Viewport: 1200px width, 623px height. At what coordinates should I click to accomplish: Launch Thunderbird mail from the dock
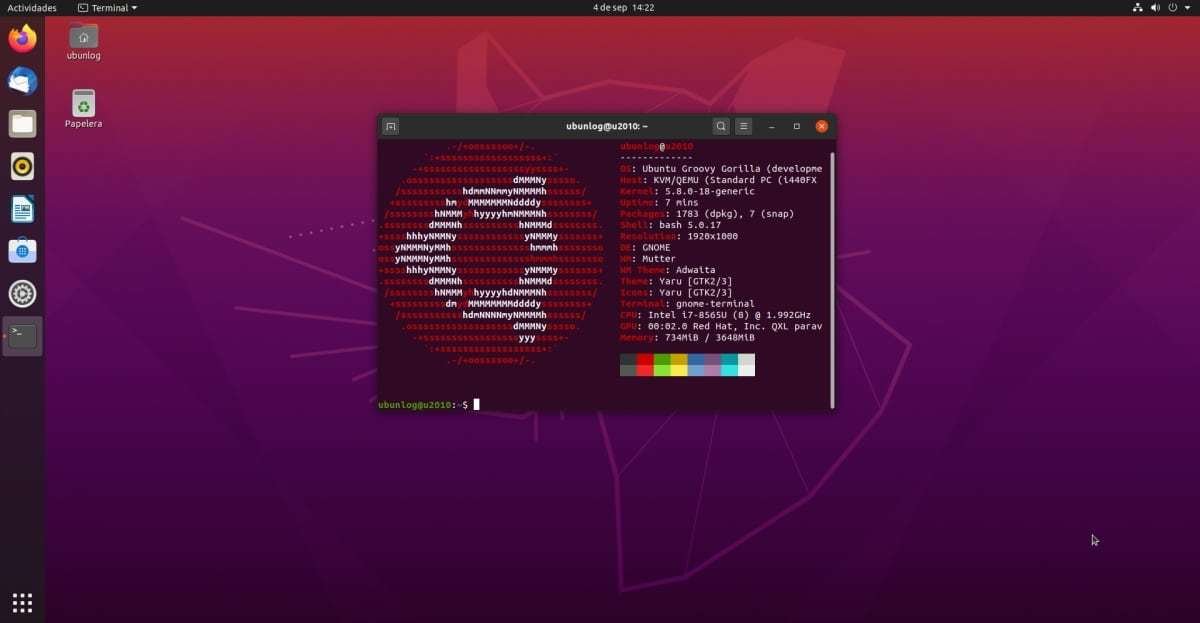[x=22, y=81]
